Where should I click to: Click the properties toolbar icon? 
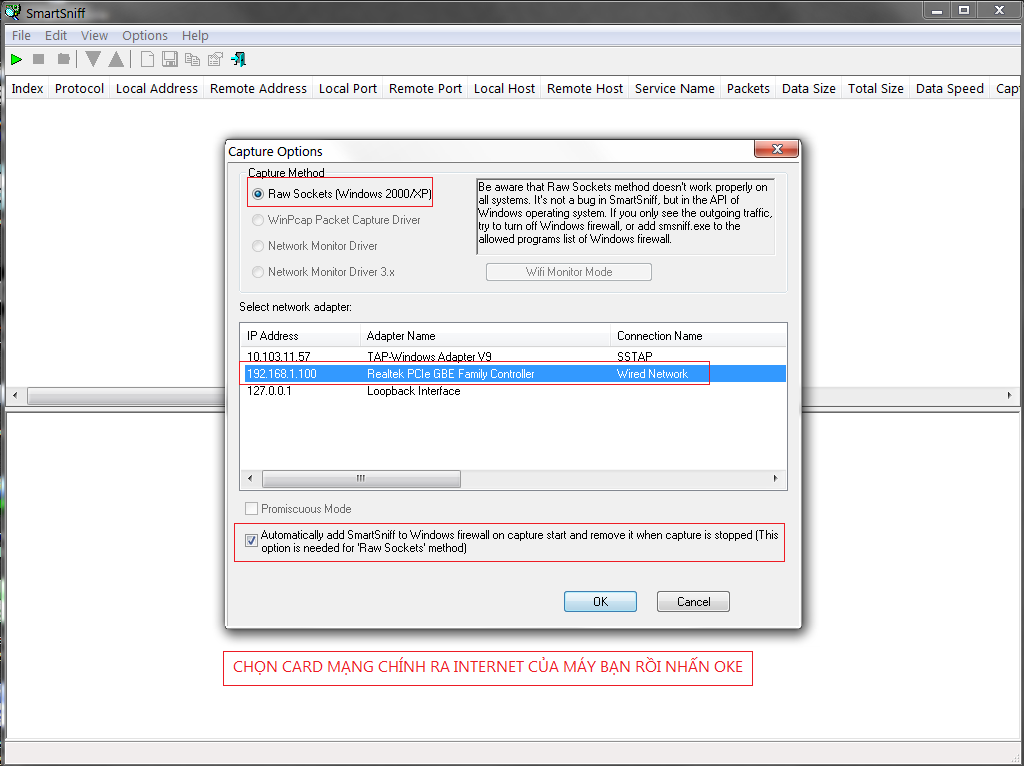tap(214, 60)
